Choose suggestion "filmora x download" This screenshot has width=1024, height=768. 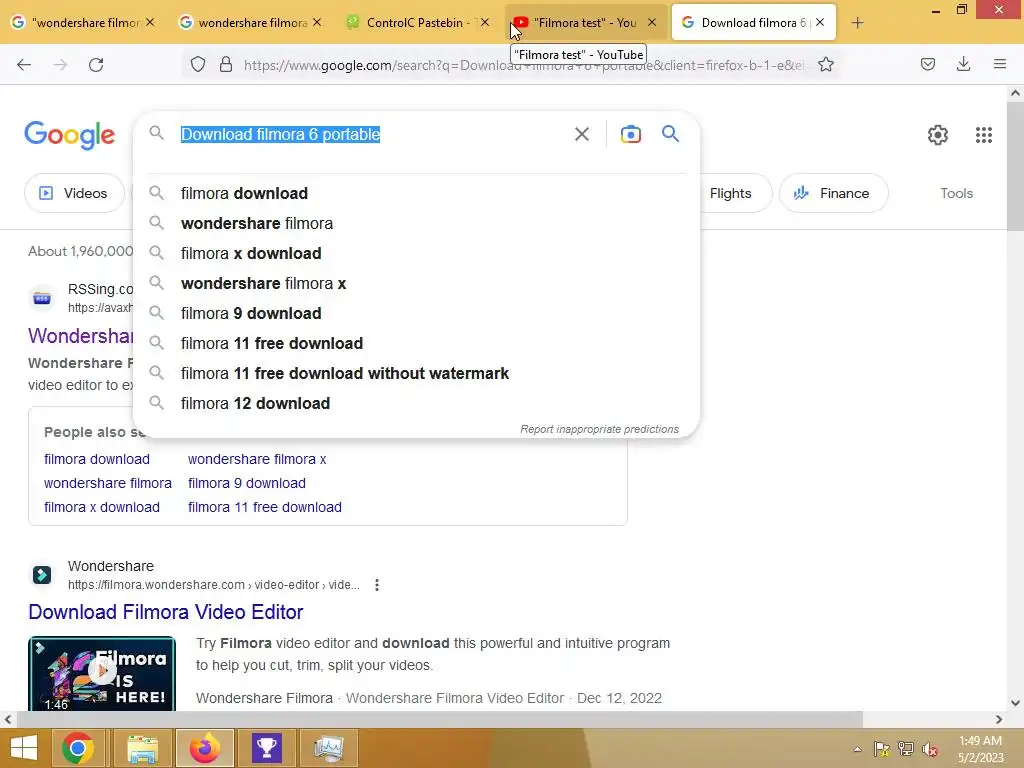click(x=416, y=253)
